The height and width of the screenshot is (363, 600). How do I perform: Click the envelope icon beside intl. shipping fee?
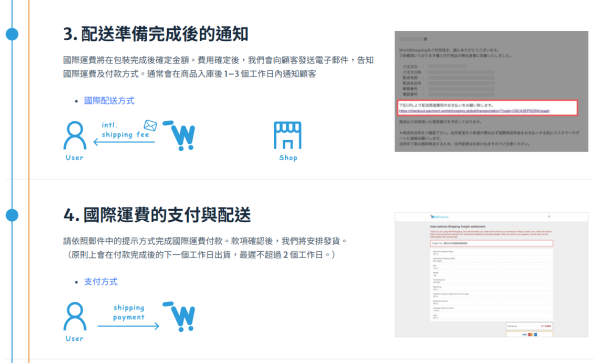pos(150,125)
